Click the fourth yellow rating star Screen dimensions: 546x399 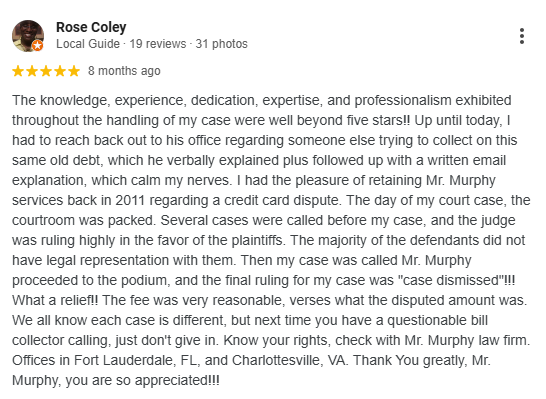[60, 71]
